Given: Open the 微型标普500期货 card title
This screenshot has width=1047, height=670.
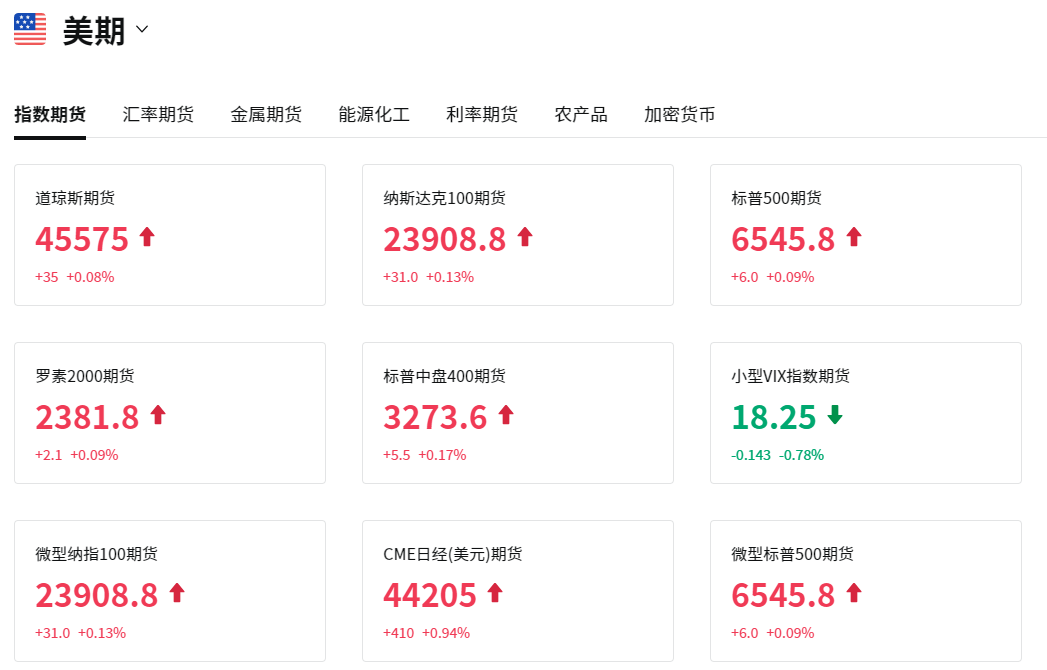Looking at the screenshot, I should pyautogui.click(x=793, y=554).
